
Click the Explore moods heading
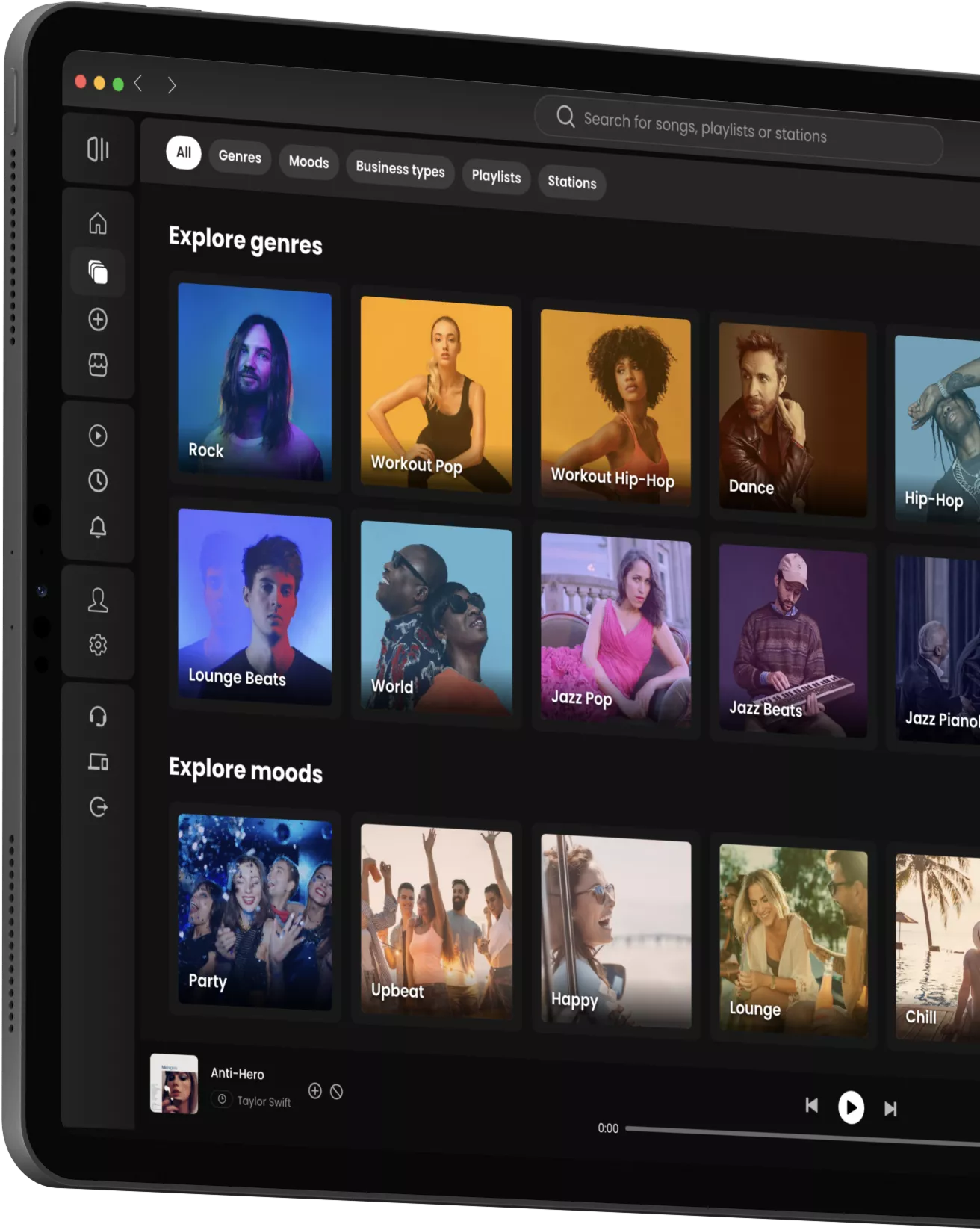click(x=246, y=770)
